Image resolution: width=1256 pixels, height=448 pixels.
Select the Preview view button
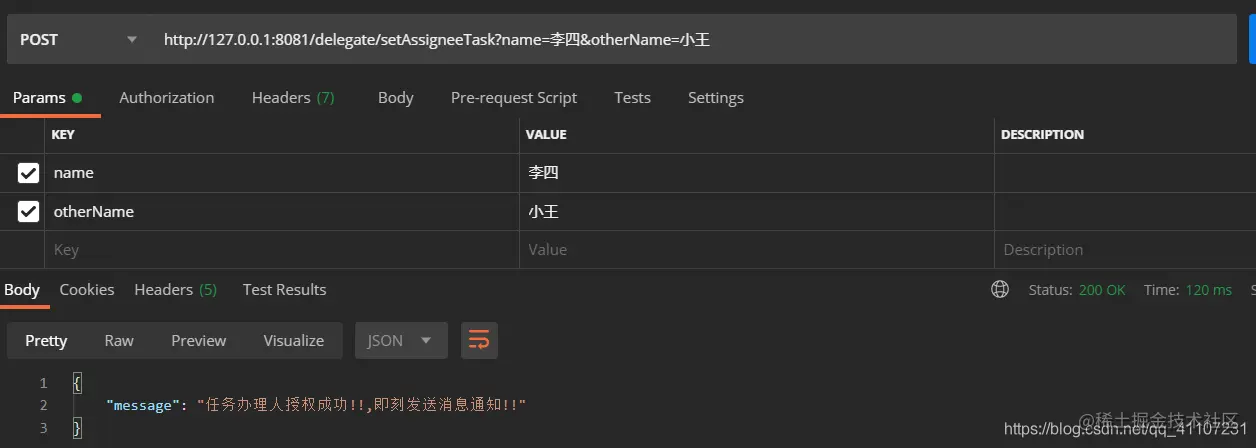pos(199,341)
